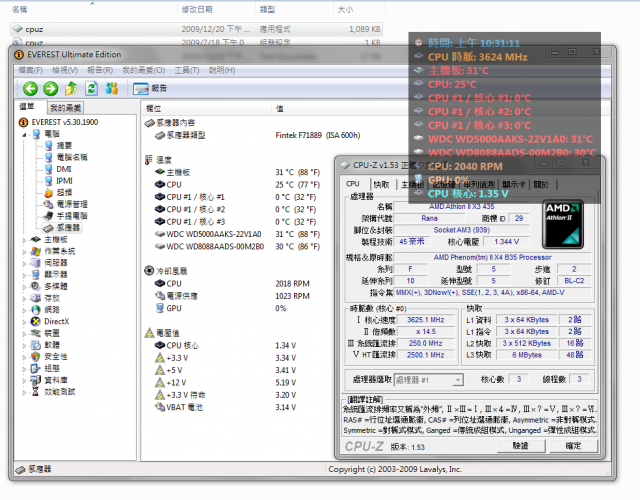Click the 驗證 button in CPU-Z
Image resolution: width=640 pixels, height=500 pixels.
(521, 446)
